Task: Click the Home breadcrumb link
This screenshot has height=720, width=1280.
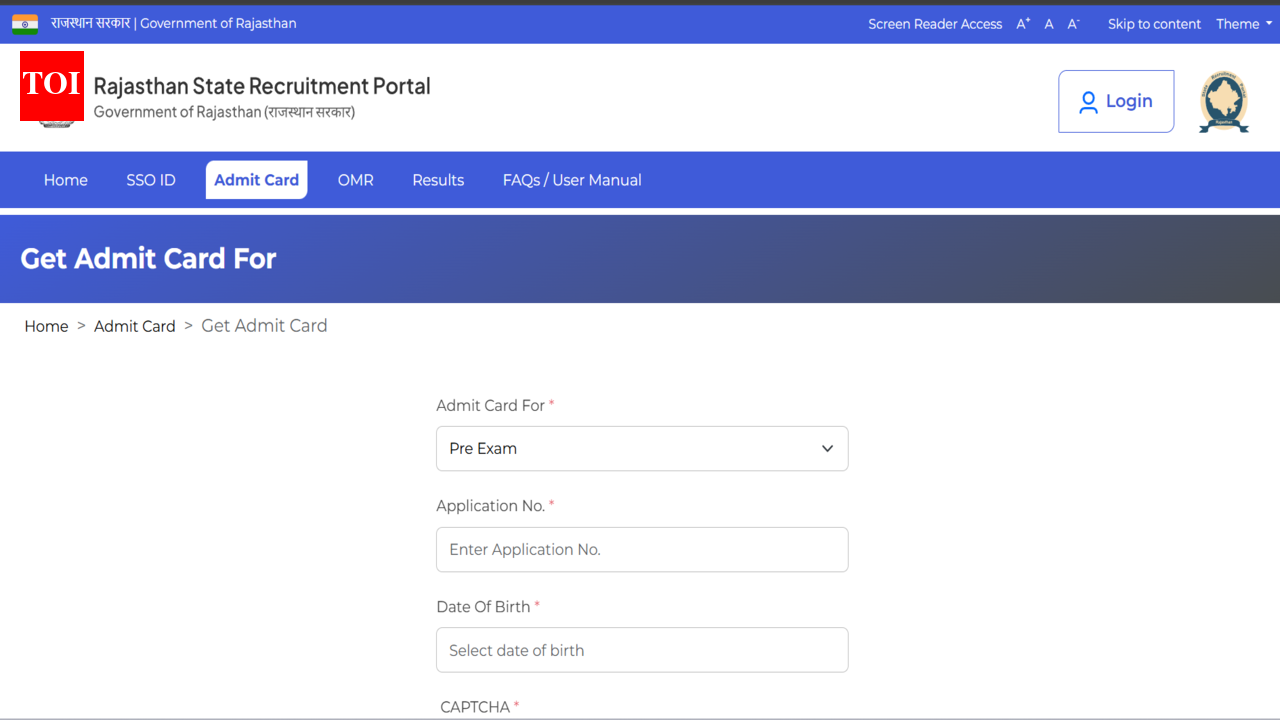Action: click(x=46, y=326)
